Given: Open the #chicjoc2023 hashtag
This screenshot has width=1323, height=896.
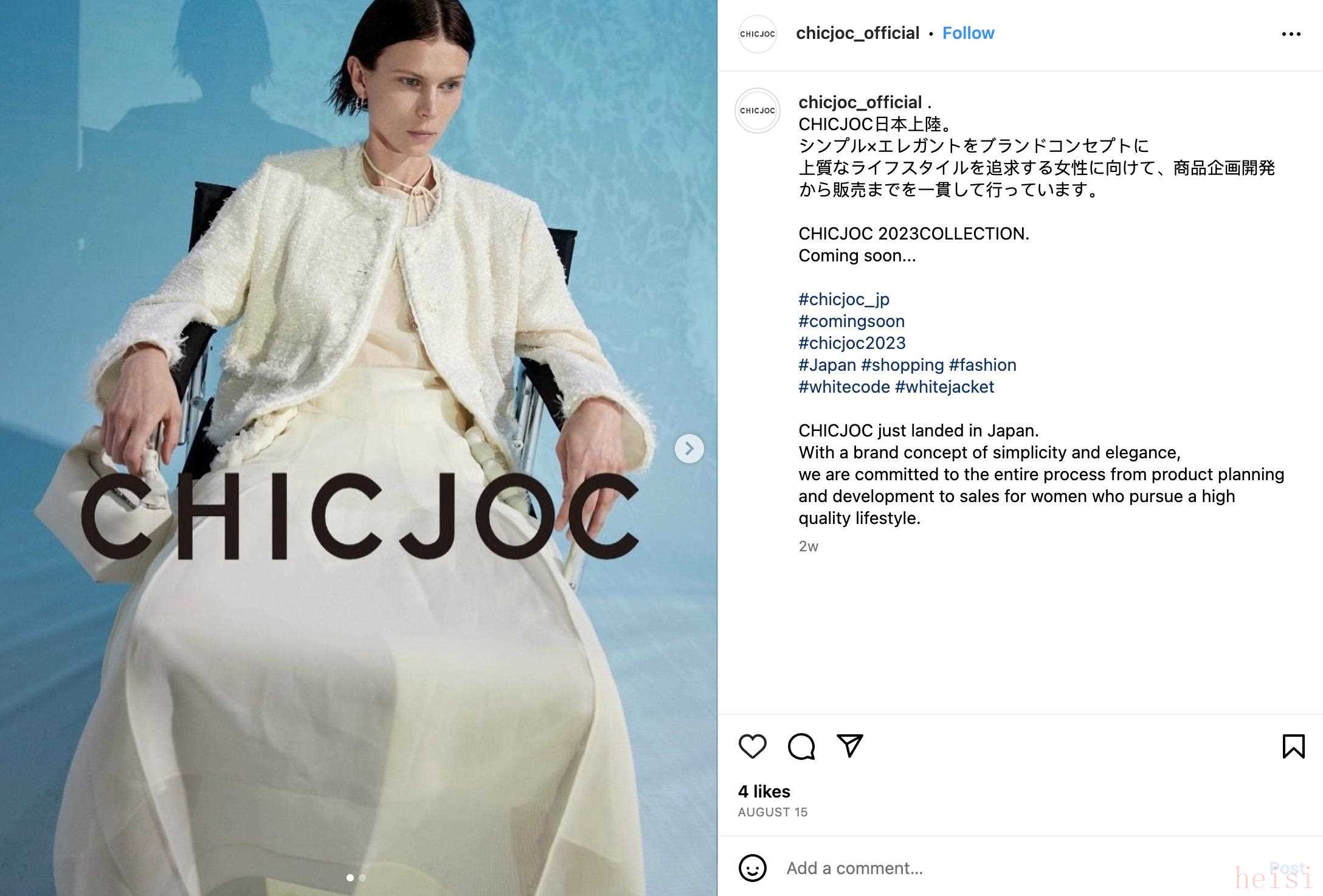Looking at the screenshot, I should (852, 343).
